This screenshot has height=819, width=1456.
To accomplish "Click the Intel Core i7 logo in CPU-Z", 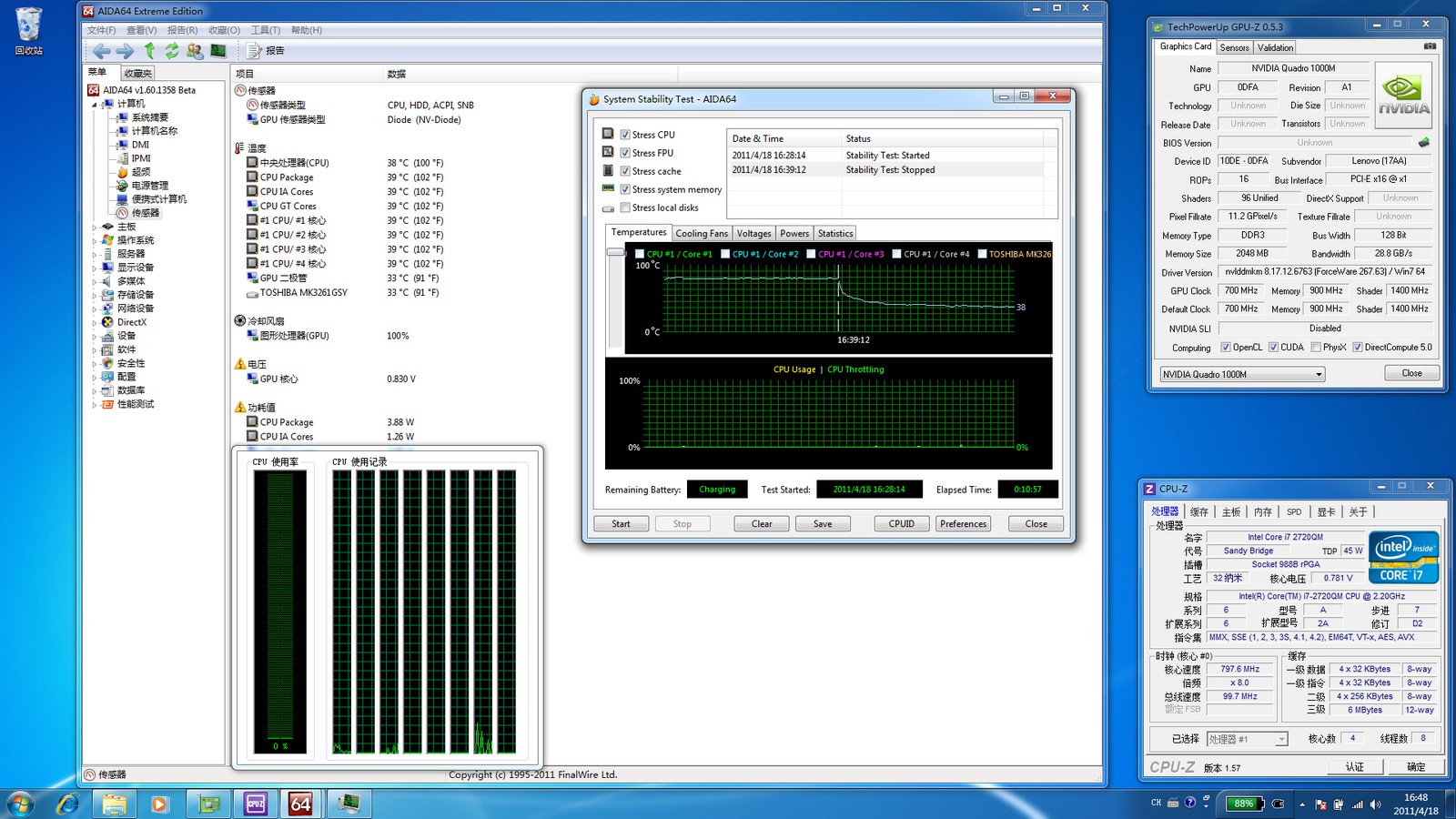I will 1404,557.
